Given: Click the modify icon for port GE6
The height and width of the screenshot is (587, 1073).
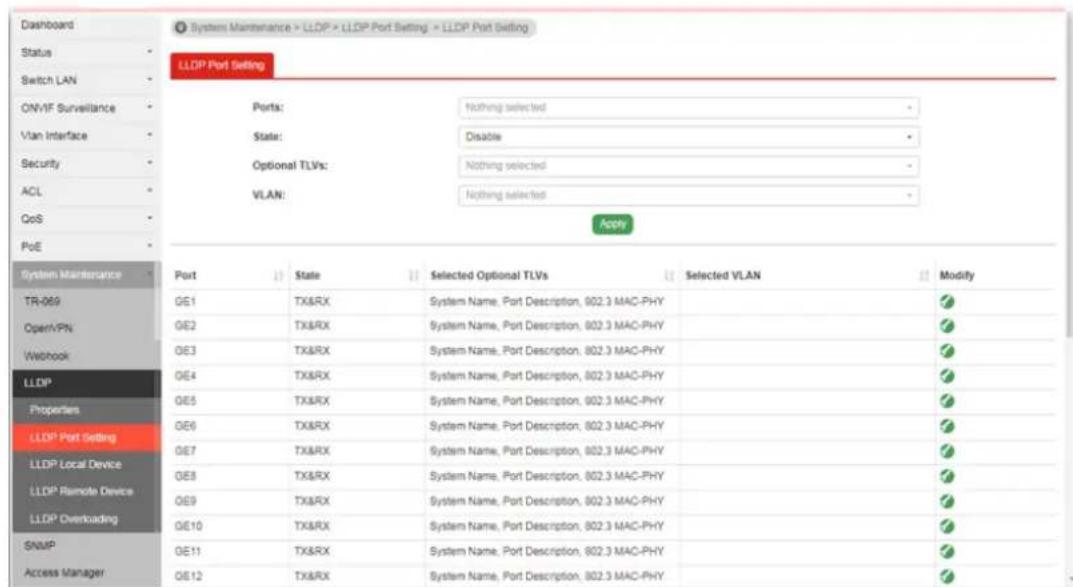Looking at the screenshot, I should point(947,426).
